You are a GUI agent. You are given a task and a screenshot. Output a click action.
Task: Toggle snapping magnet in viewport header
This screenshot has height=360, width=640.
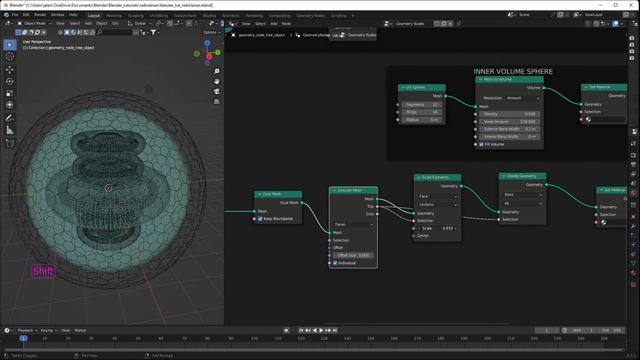[x=170, y=24]
